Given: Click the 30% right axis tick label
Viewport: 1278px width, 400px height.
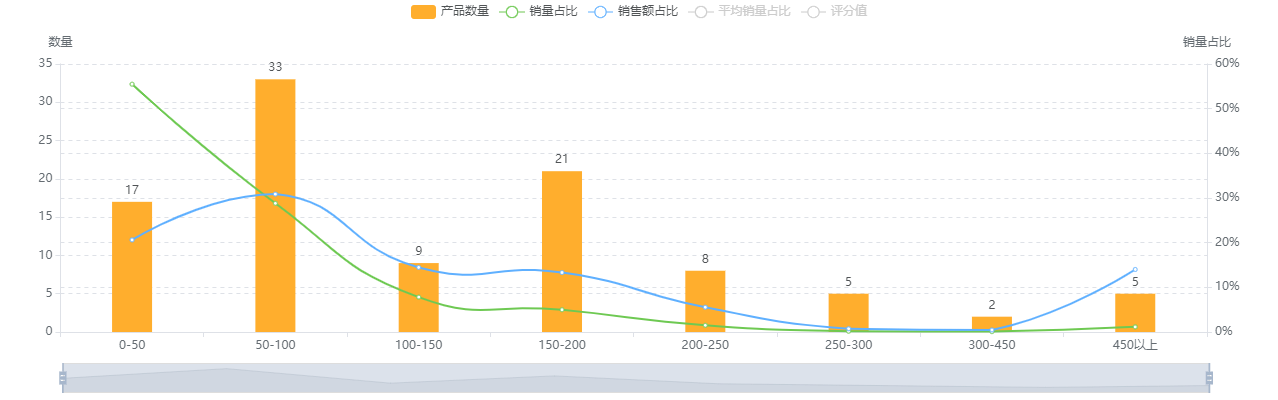Looking at the screenshot, I should 1227,197.
